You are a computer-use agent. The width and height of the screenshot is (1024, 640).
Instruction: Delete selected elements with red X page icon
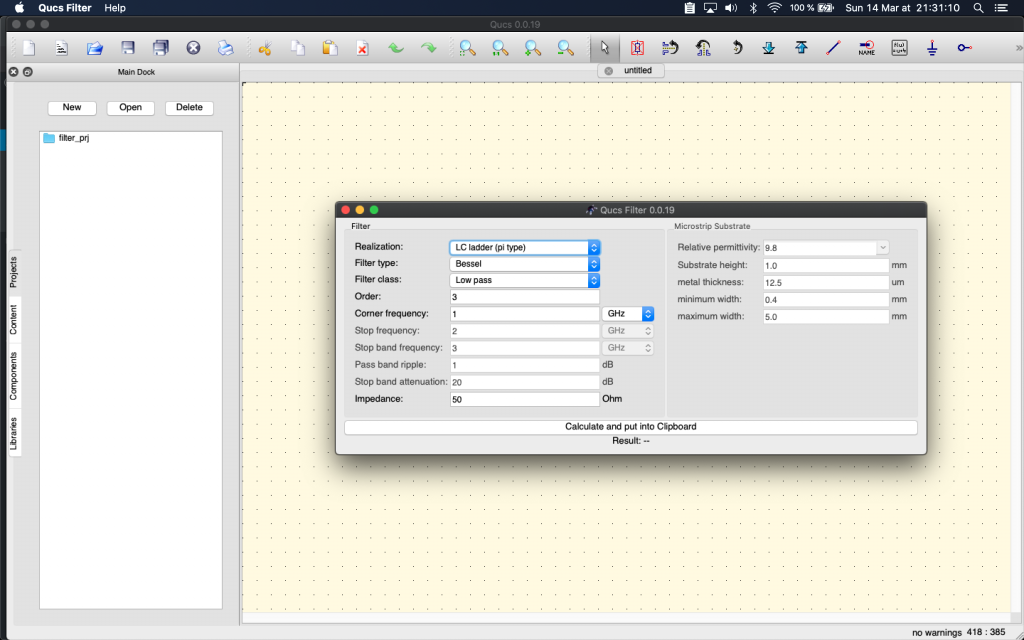363,48
